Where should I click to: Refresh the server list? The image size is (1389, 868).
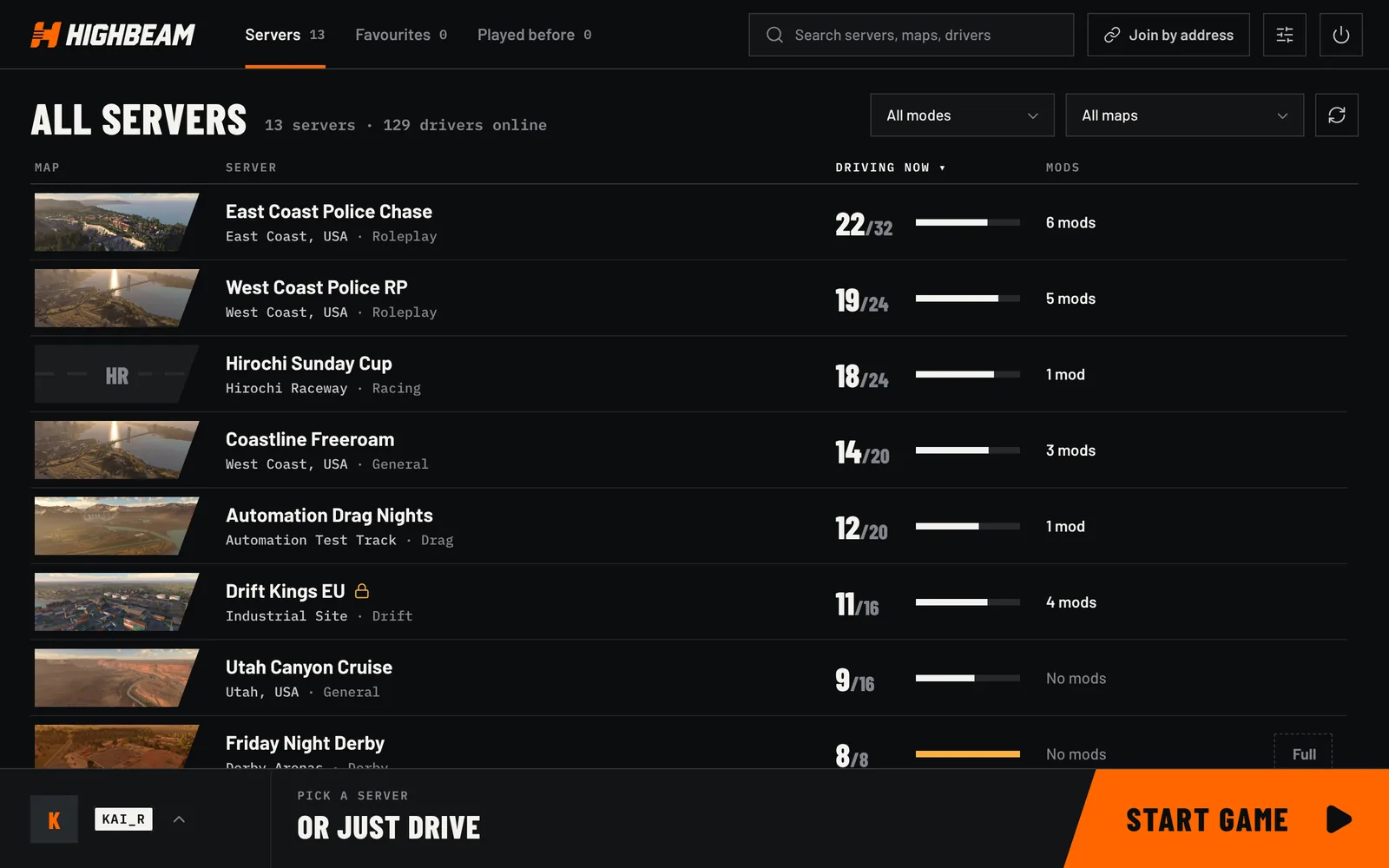click(x=1336, y=115)
